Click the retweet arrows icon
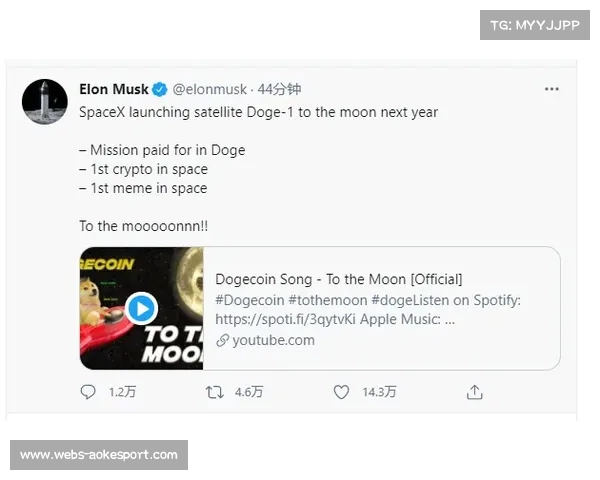The height and width of the screenshot is (480, 600). pyautogui.click(x=215, y=393)
